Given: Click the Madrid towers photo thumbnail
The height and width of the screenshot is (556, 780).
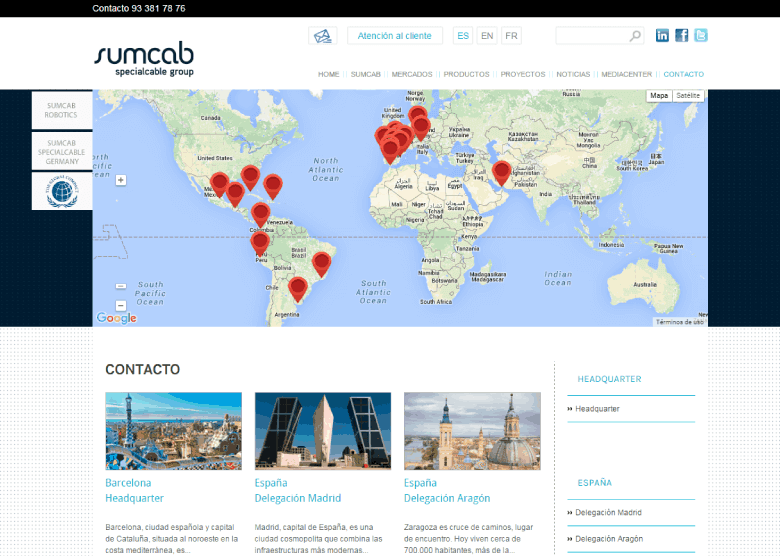Looking at the screenshot, I should pyautogui.click(x=323, y=431).
